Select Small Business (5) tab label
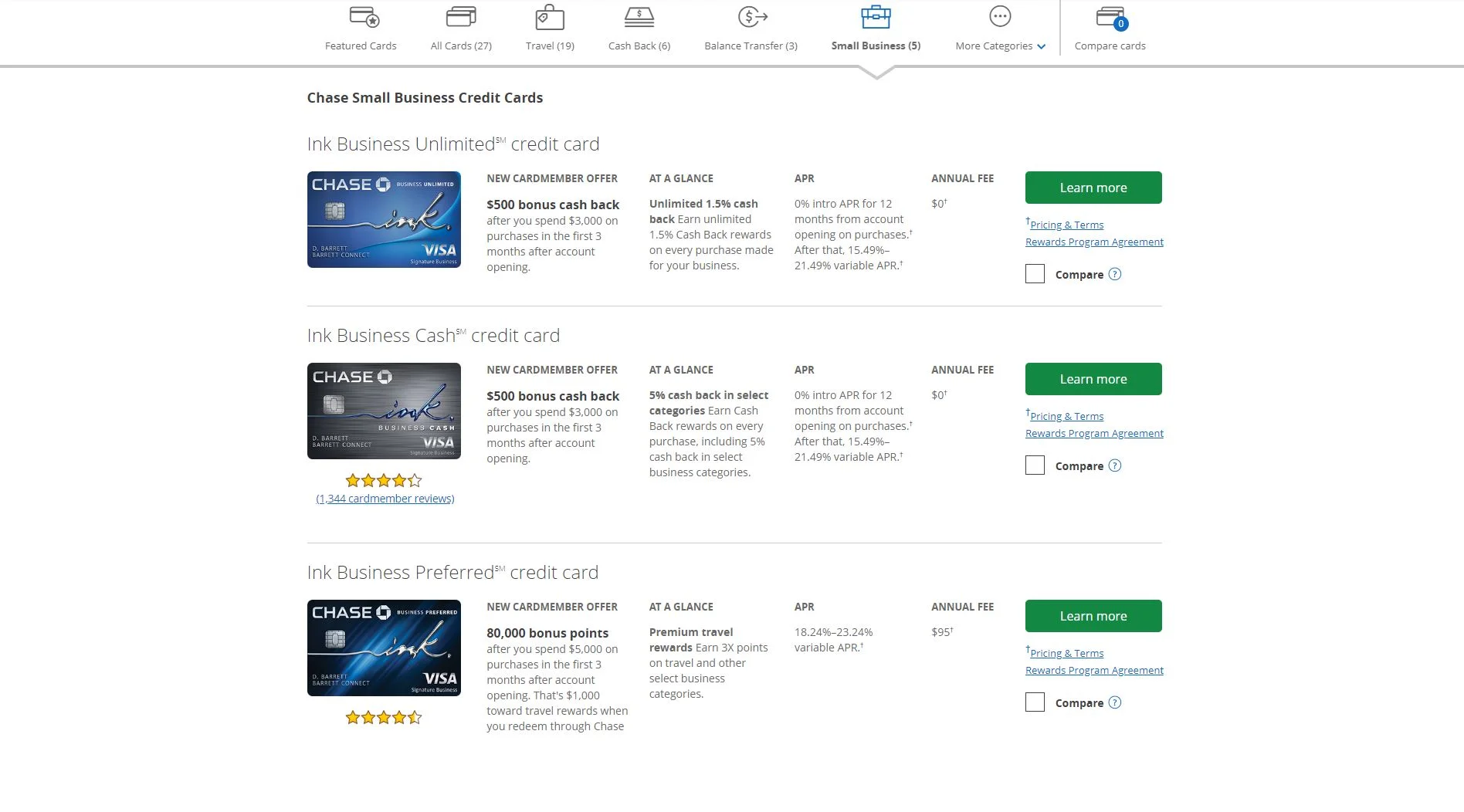 click(876, 46)
